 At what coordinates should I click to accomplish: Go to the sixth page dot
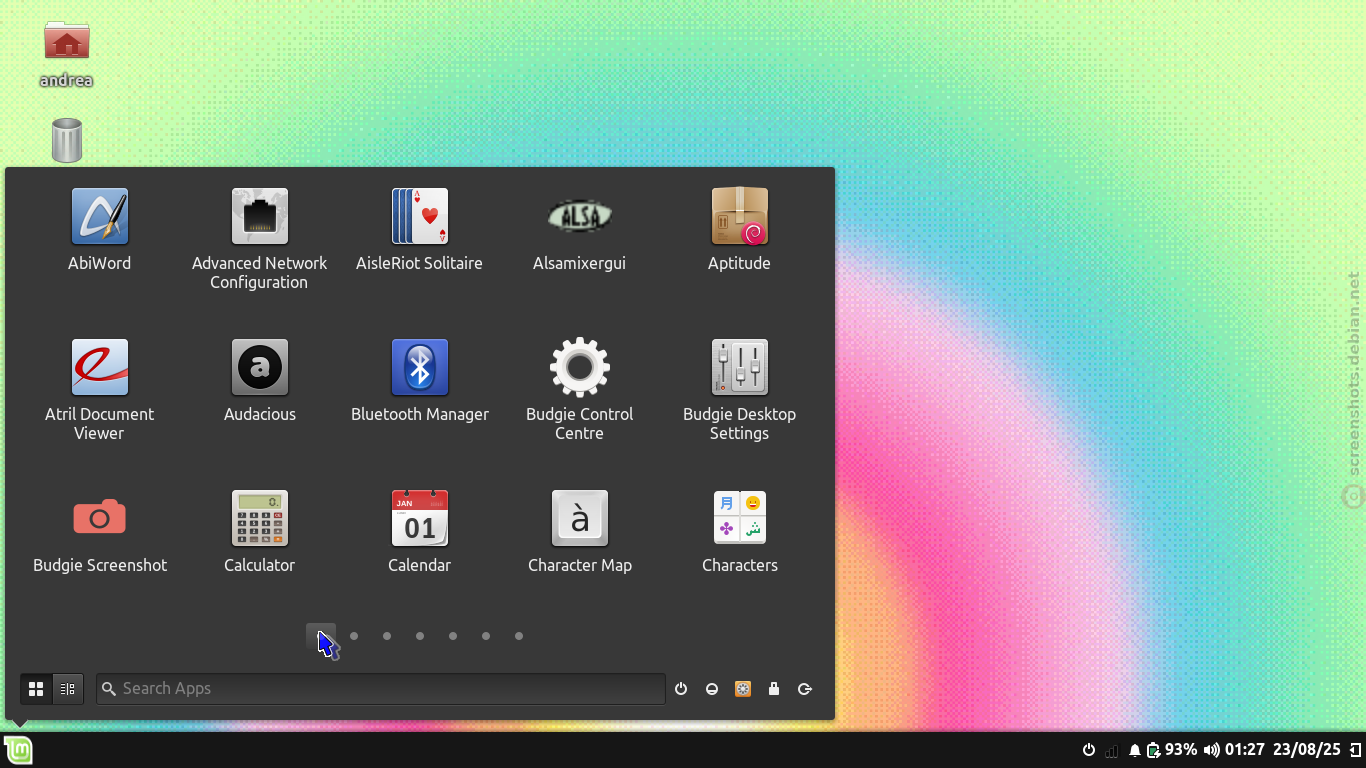point(486,636)
